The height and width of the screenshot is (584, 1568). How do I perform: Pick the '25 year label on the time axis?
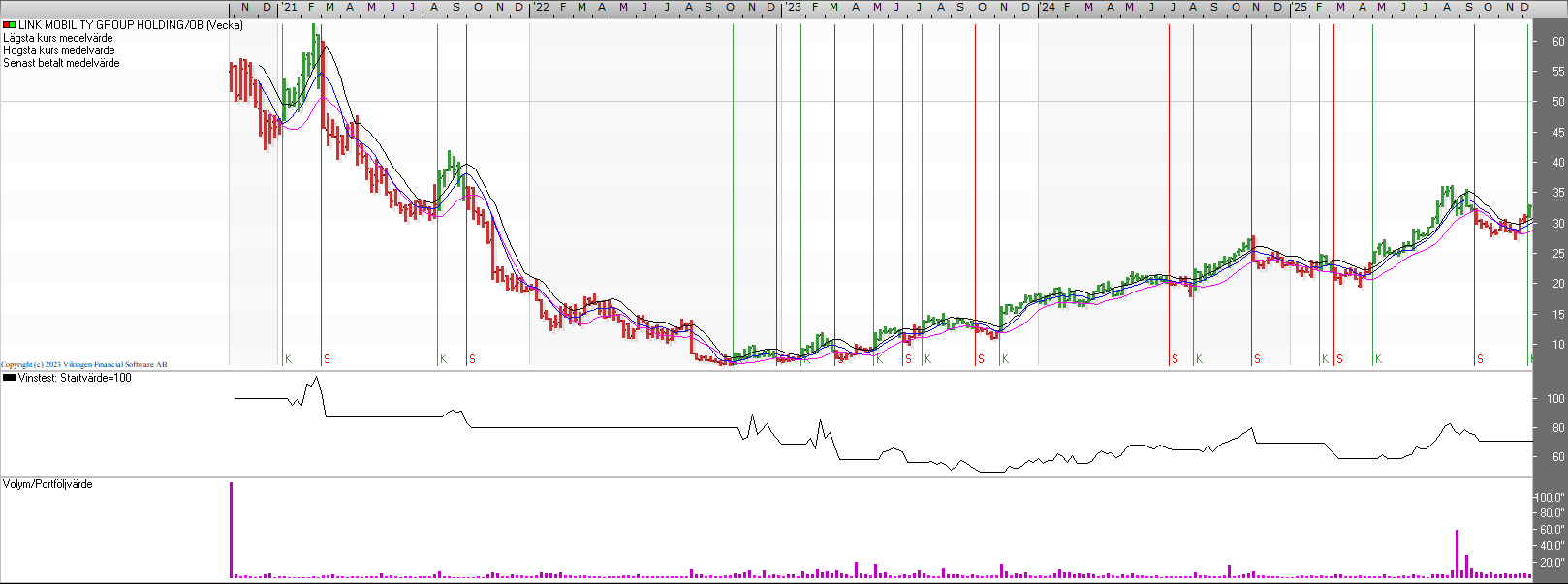1300,8
